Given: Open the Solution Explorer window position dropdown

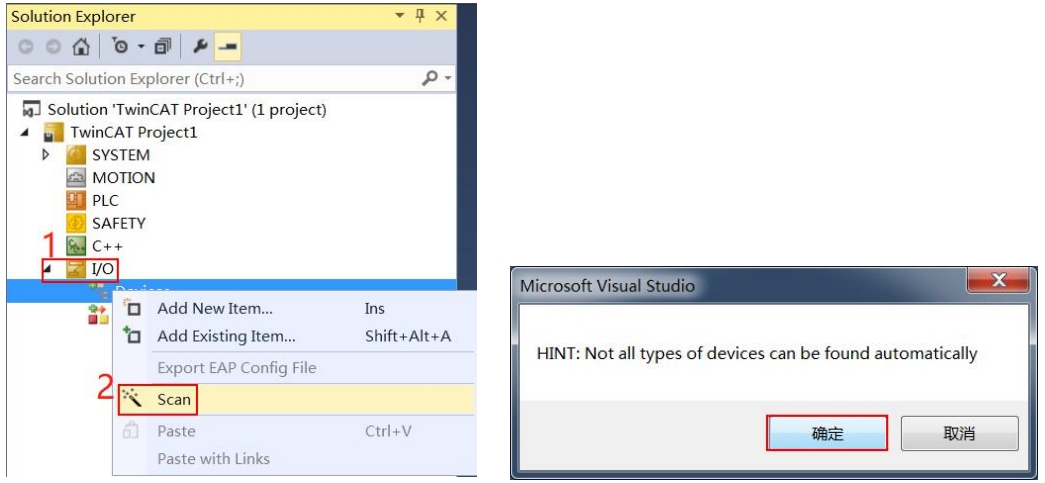Looking at the screenshot, I should click(401, 17).
